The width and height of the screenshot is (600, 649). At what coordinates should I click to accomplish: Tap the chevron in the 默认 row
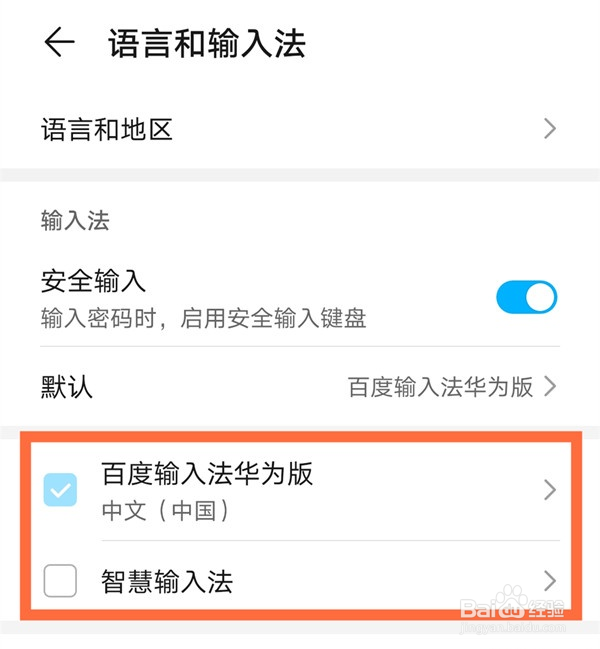550,387
